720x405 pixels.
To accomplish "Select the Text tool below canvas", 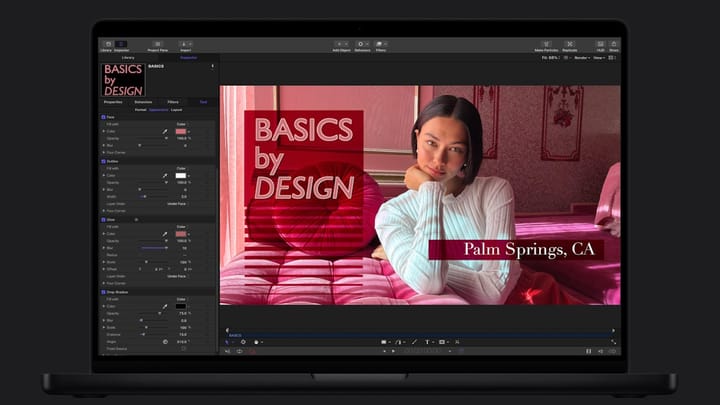I will tap(427, 342).
